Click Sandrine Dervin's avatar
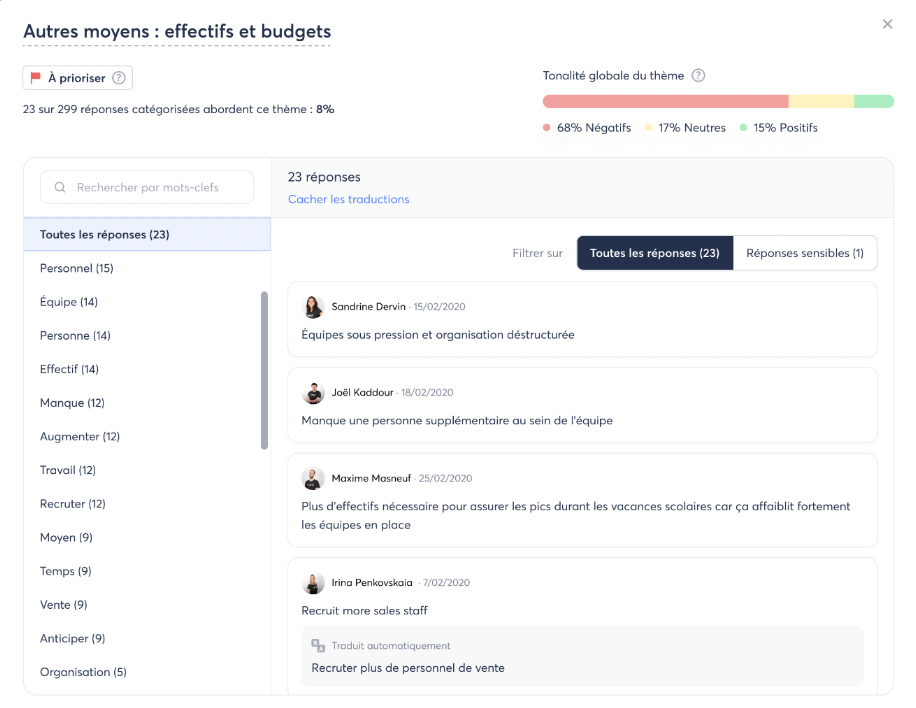This screenshot has height=708, width=916. click(x=313, y=307)
